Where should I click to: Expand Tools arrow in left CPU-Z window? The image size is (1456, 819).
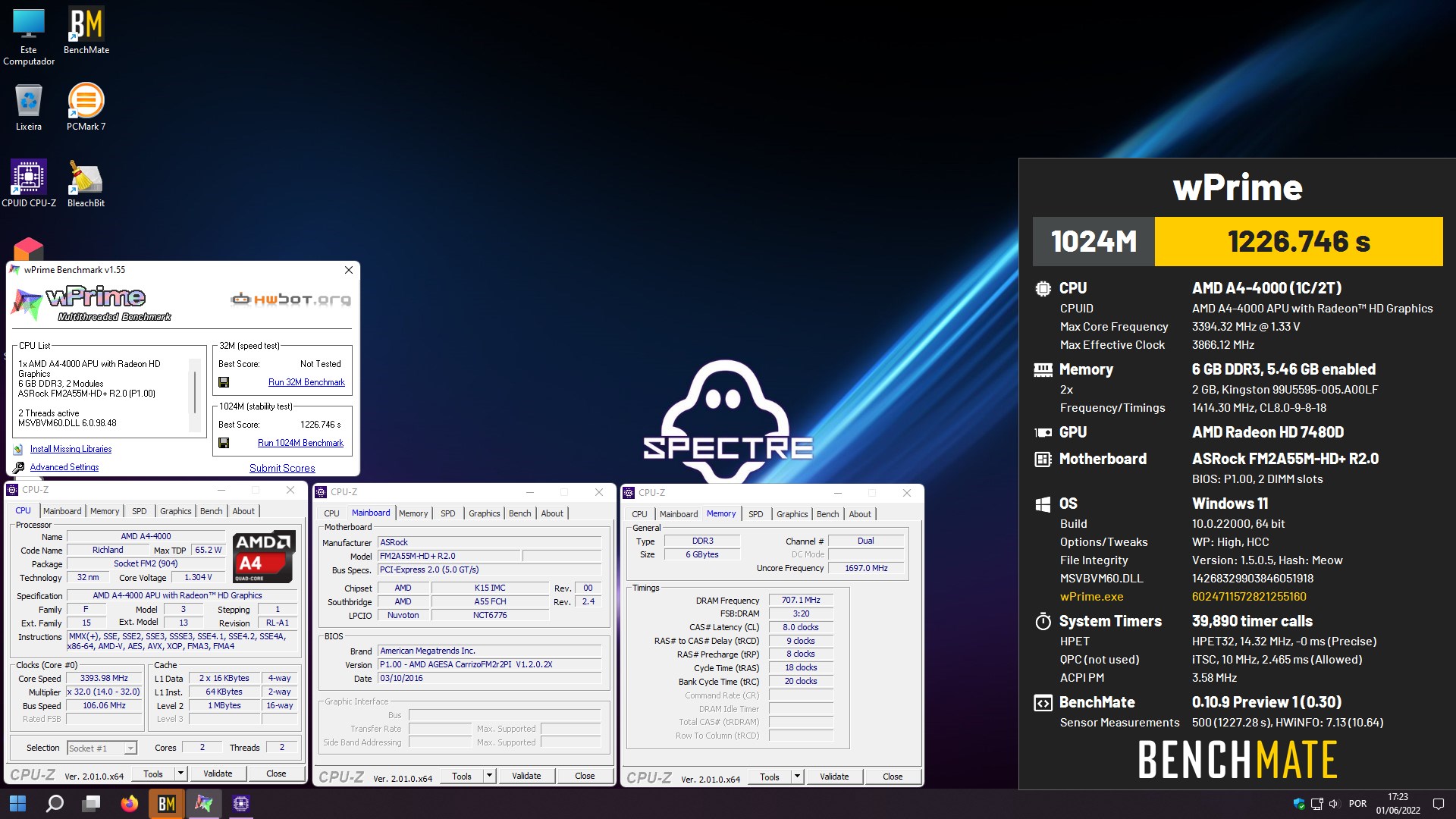(x=180, y=773)
